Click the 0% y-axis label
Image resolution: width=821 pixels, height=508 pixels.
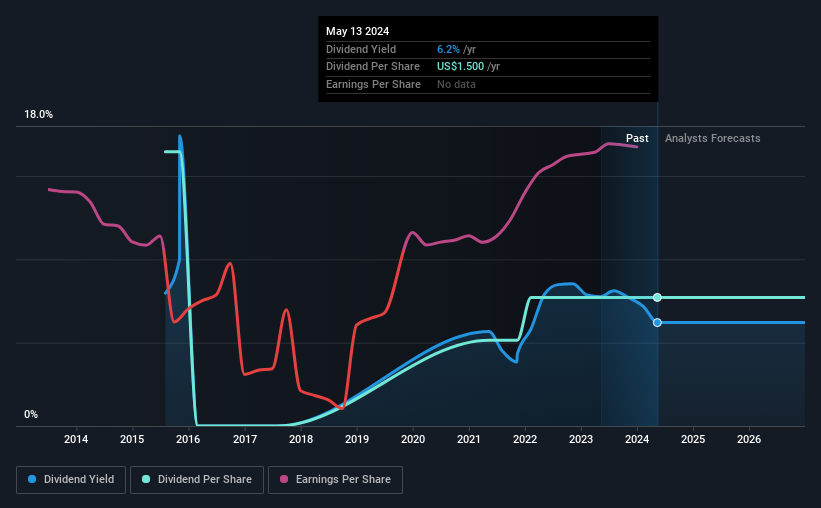(x=31, y=414)
